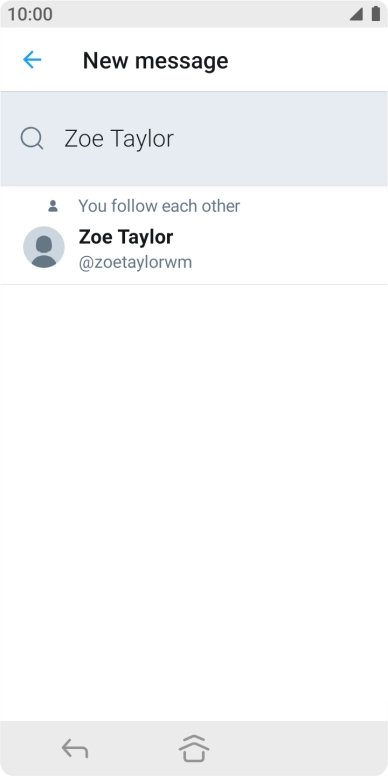This screenshot has height=776, width=388.
Task: Choose the Zoe Taylor search result row
Action: 194,236
